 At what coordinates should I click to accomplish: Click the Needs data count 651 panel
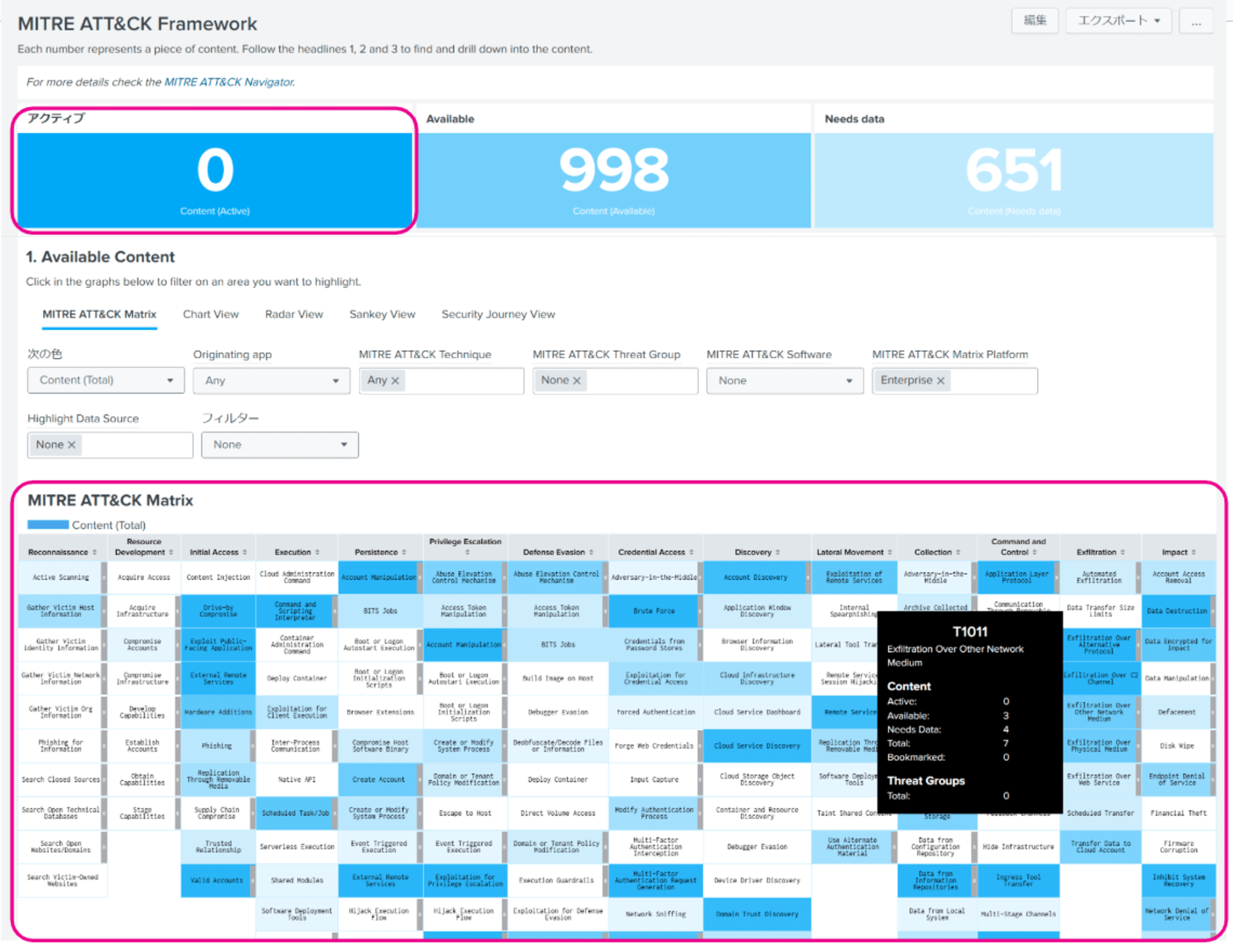tap(1014, 180)
